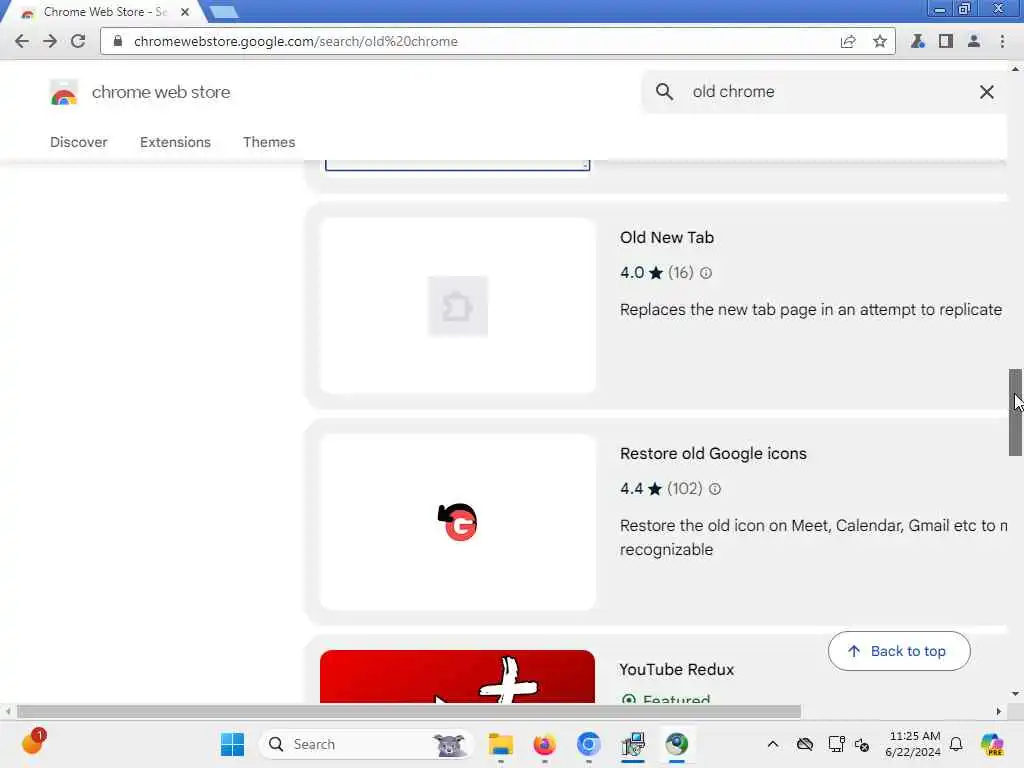Reload the Chrome Web Store page
This screenshot has height=768, width=1024.
pyautogui.click(x=78, y=41)
